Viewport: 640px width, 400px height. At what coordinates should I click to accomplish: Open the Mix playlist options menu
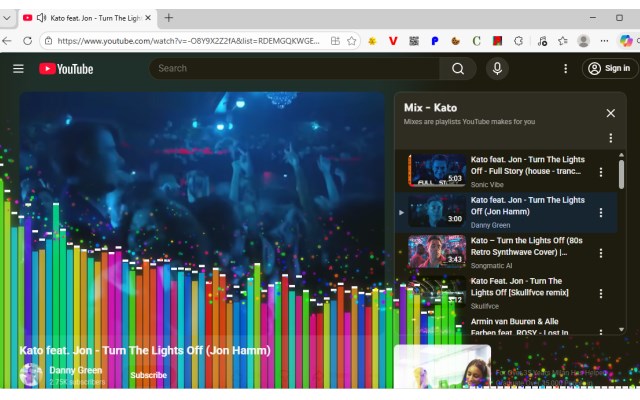pyautogui.click(x=611, y=138)
